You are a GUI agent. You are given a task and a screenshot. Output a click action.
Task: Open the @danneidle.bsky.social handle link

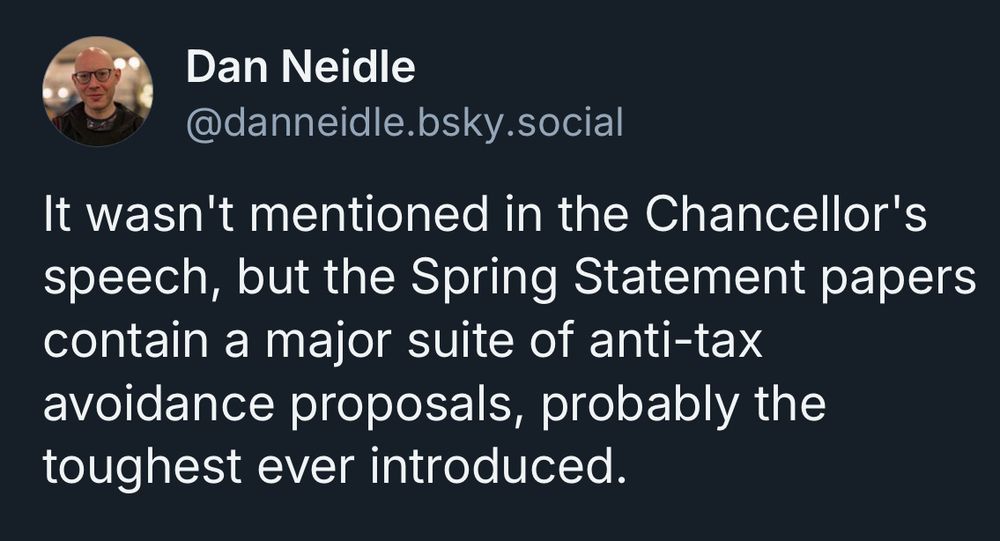point(404,122)
